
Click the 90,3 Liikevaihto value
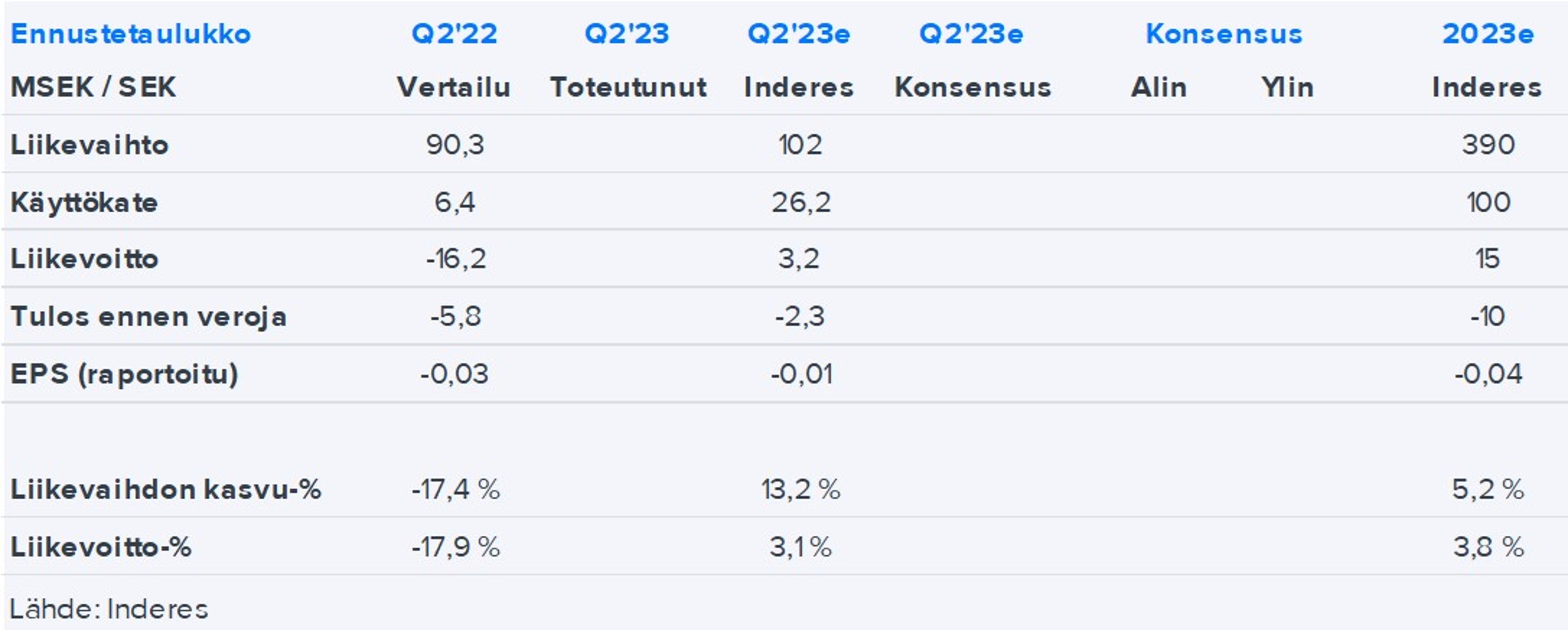coord(455,145)
